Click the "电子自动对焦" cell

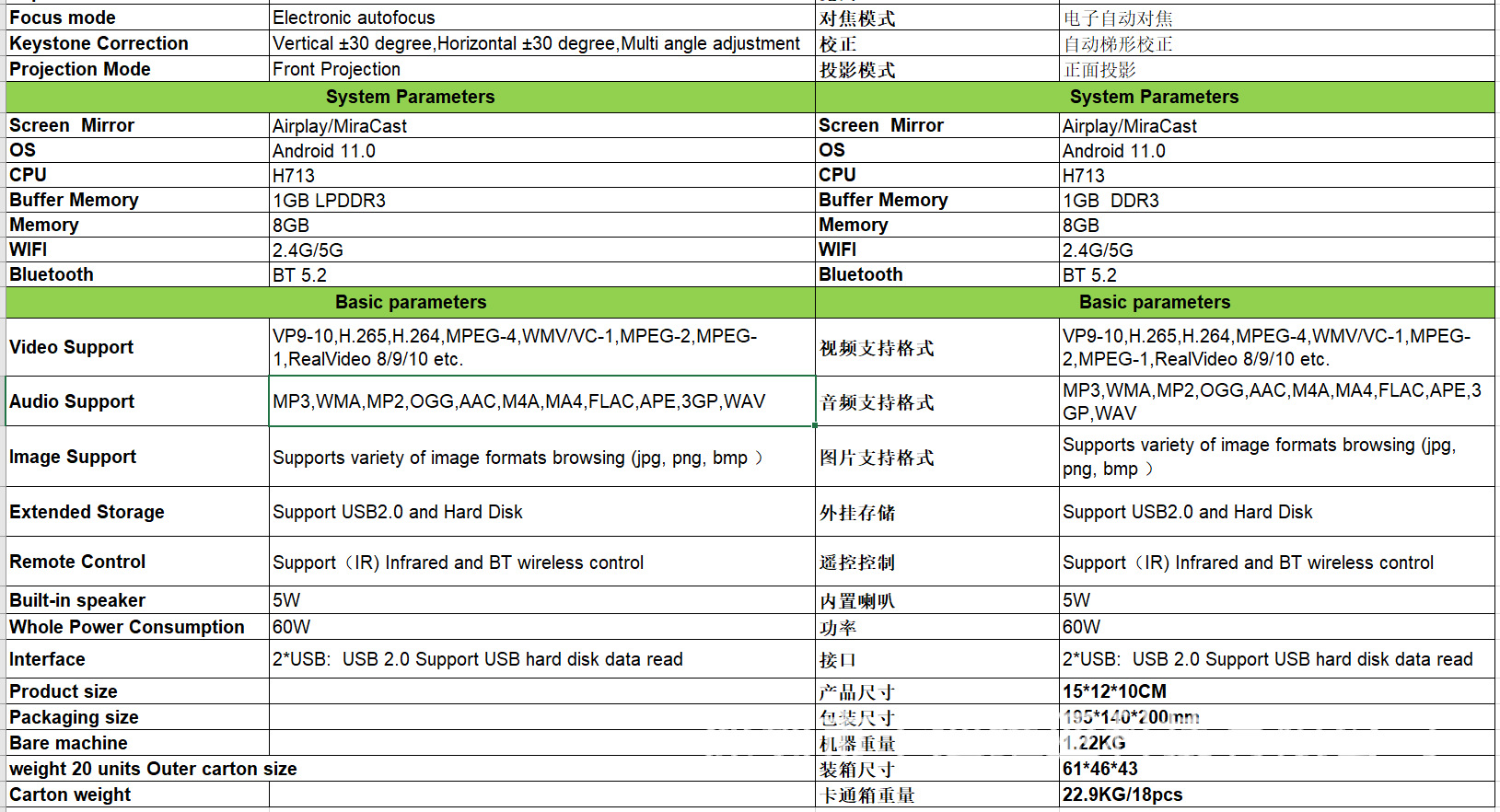coord(1277,17)
